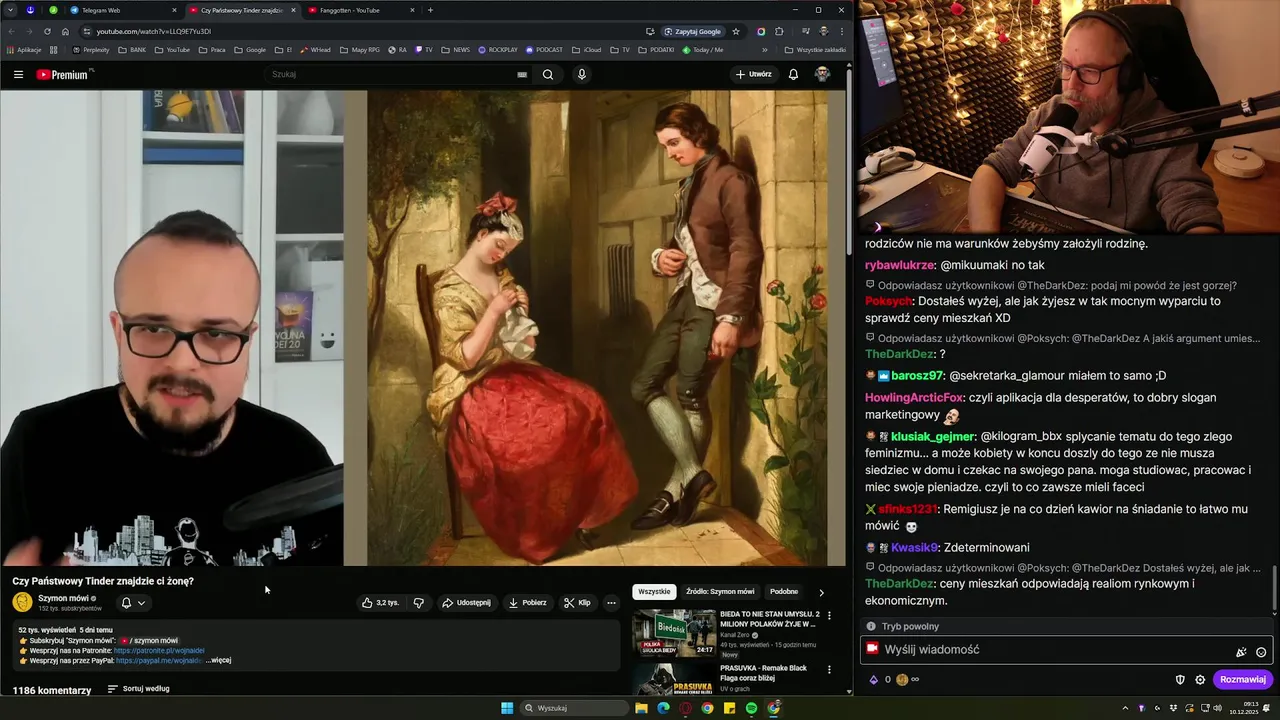1280x720 pixels.
Task: Open Spotify from the taskbar
Action: 751,708
